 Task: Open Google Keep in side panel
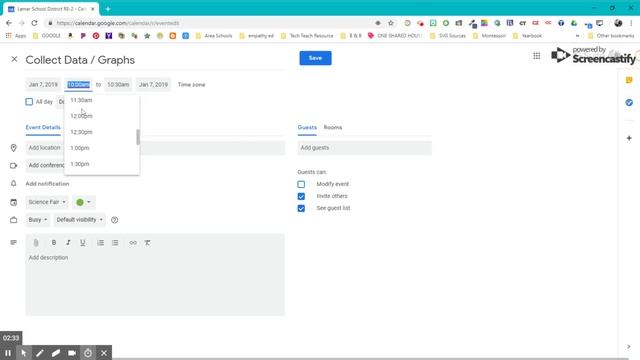pos(629,80)
